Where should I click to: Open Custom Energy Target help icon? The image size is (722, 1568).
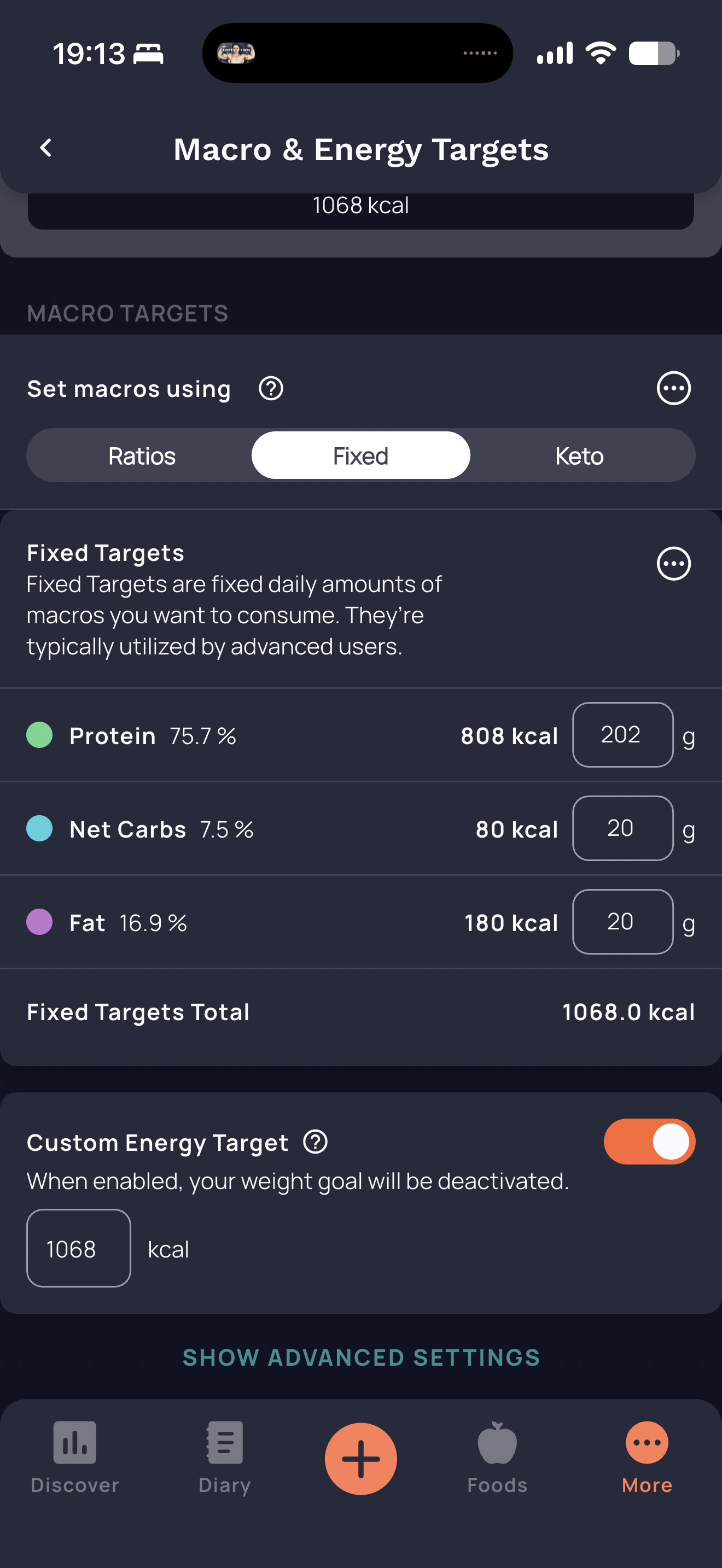click(316, 1142)
